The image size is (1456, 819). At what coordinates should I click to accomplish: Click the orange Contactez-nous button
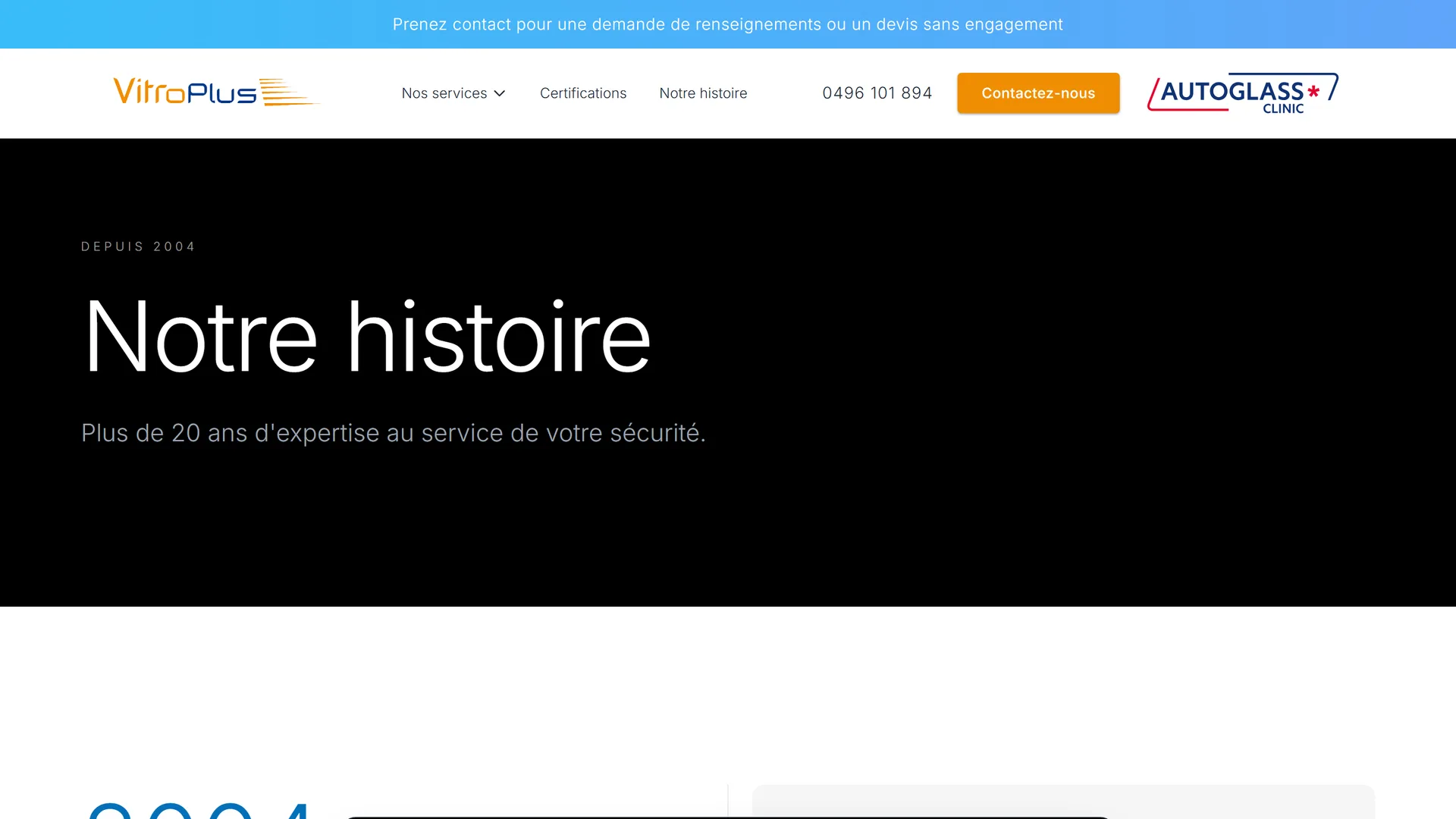point(1038,93)
